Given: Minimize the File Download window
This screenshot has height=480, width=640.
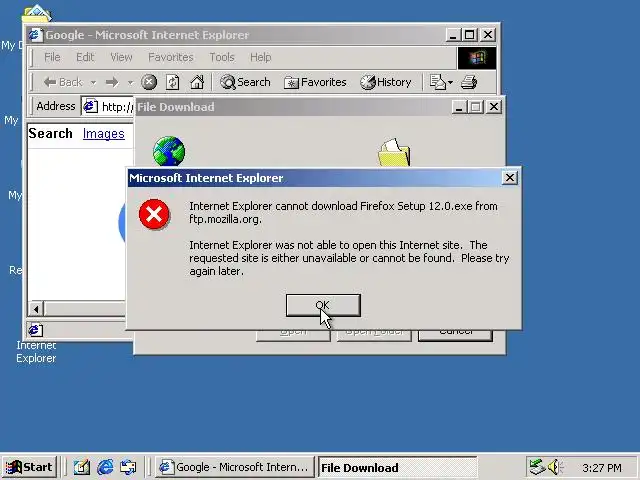Looking at the screenshot, I should [459, 107].
